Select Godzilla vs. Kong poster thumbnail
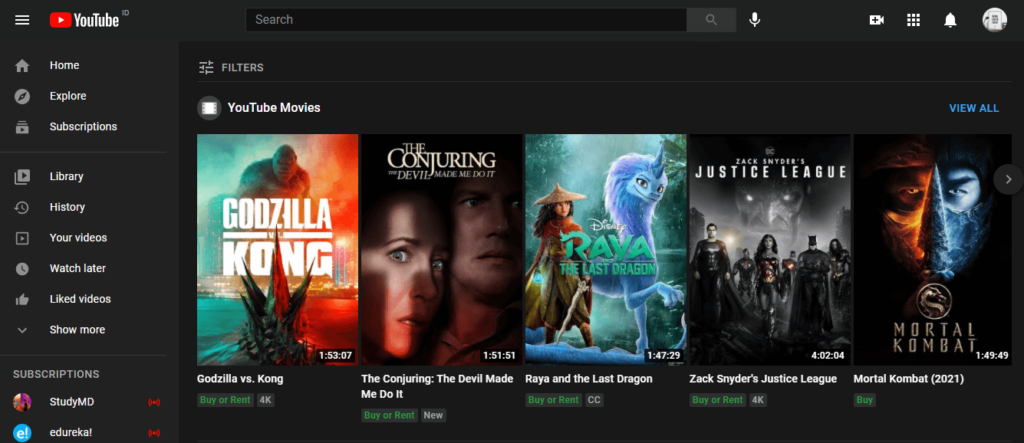This screenshot has height=443, width=1024. tap(278, 250)
